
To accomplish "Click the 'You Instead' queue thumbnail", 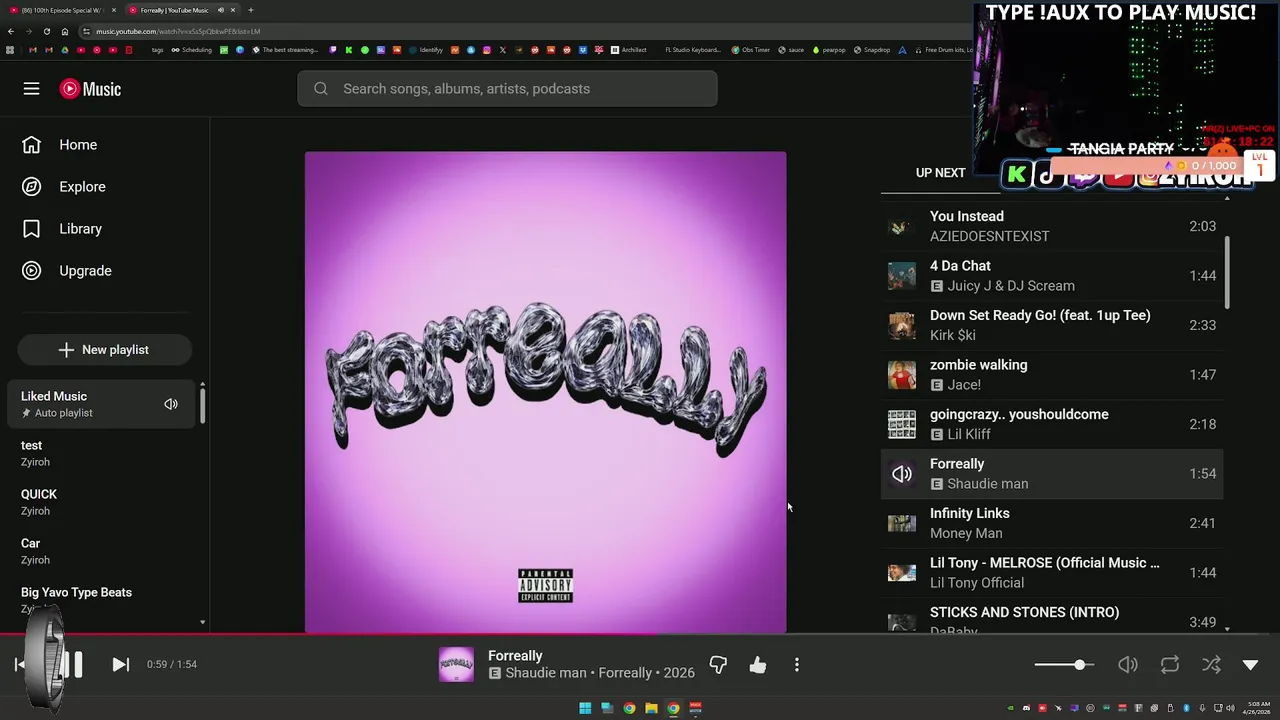I will coord(902,226).
